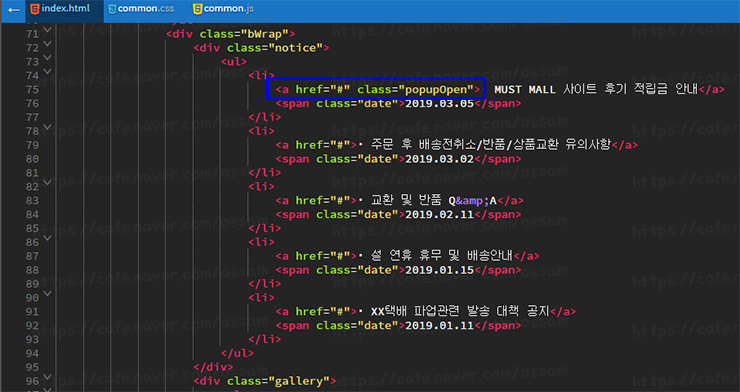Image resolution: width=740 pixels, height=392 pixels.
Task: Click the class value "notice" on line 72
Action: pos(295,48)
